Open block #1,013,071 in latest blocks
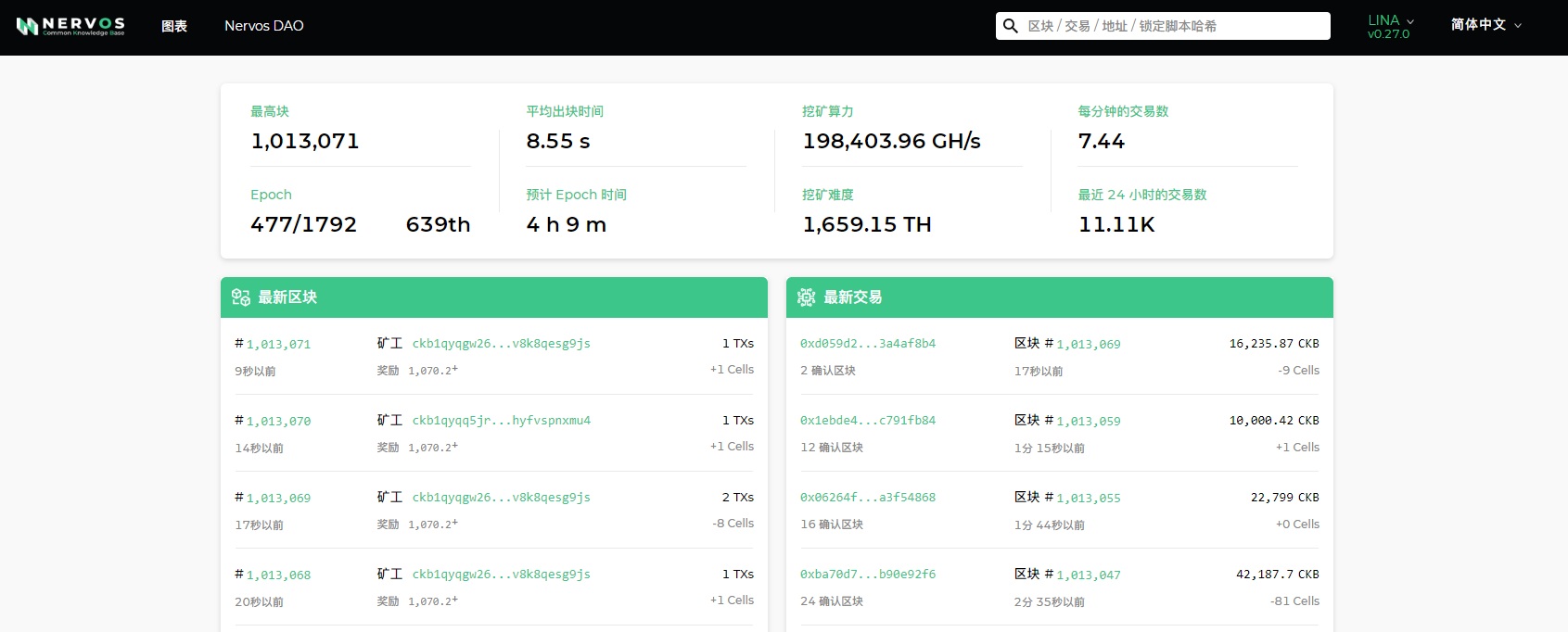 [278, 344]
